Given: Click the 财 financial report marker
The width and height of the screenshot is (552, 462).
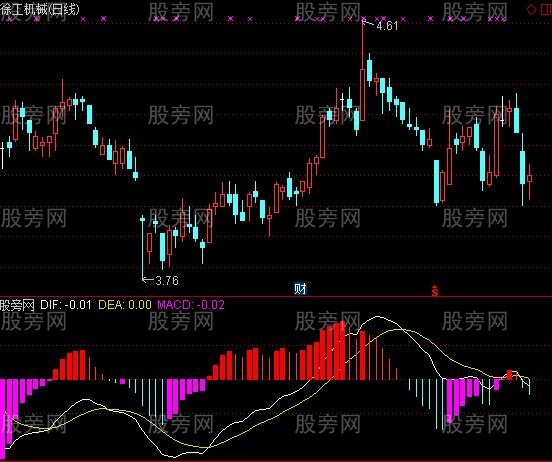Looking at the screenshot, I should click(300, 289).
